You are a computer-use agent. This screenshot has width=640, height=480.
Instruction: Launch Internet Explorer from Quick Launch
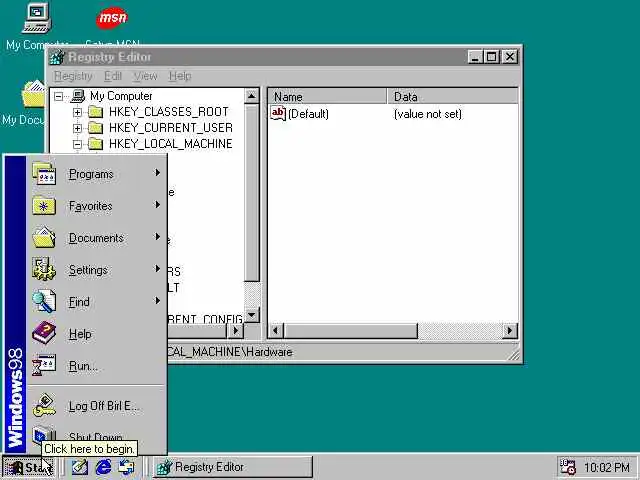click(103, 467)
